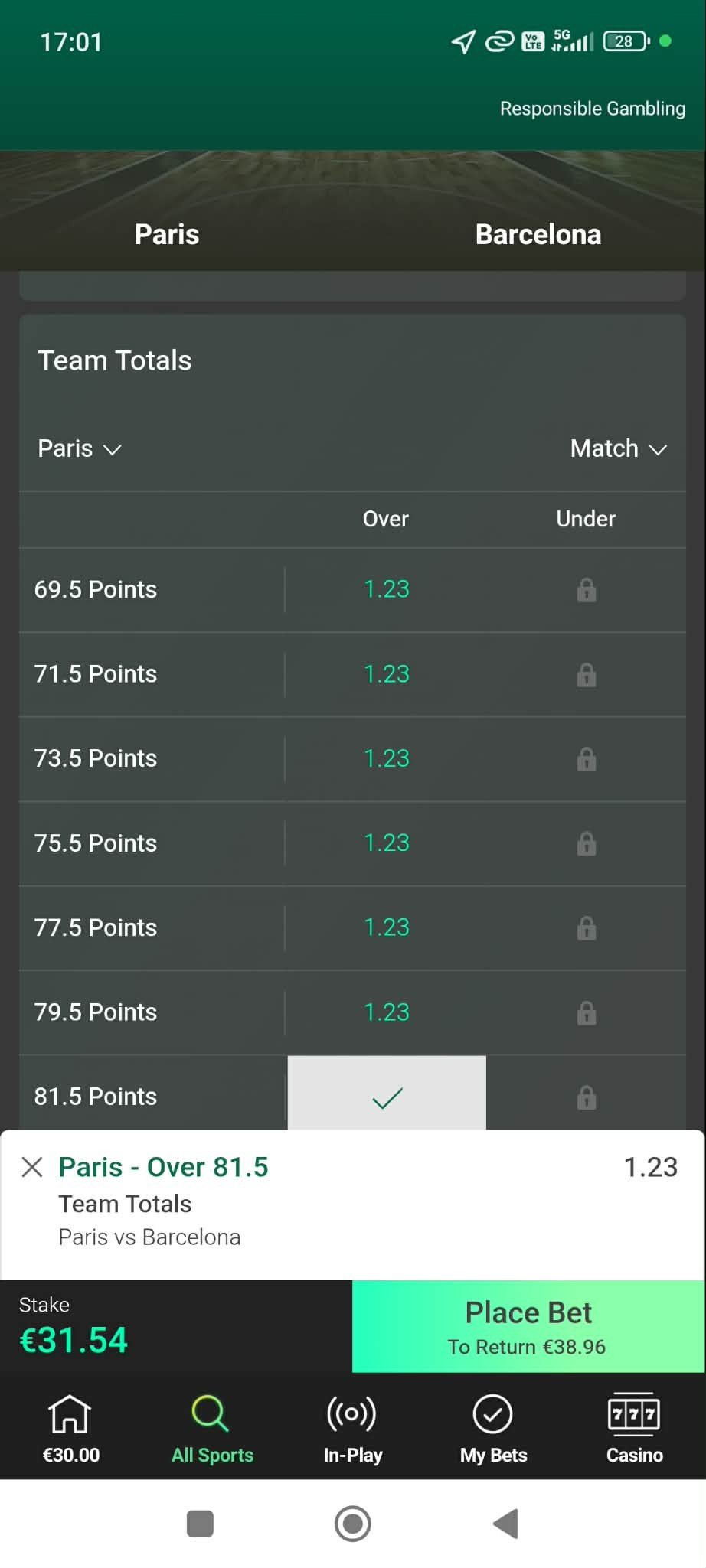Screen dimensions: 706x1568
Task: Tap the locked Under for 69.5 Points
Action: click(x=586, y=590)
